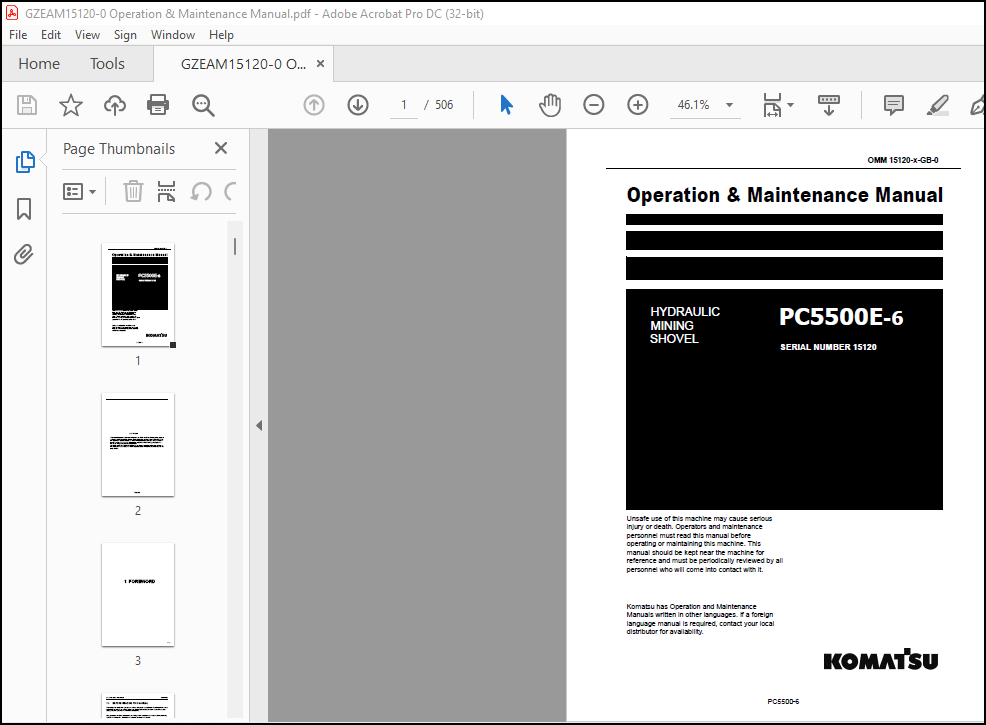986x725 pixels.
Task: Zoom out with the minus icon
Action: click(594, 105)
